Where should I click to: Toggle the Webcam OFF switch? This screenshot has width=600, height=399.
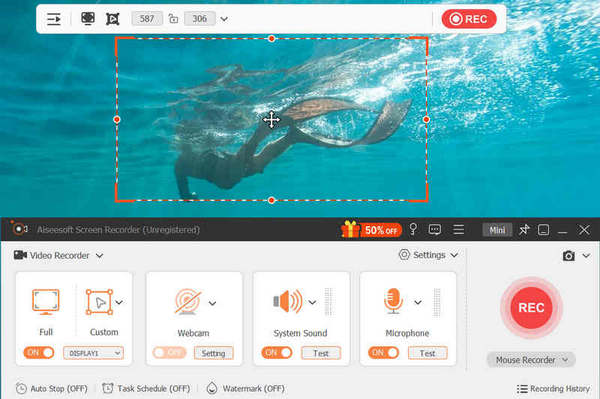tap(169, 352)
